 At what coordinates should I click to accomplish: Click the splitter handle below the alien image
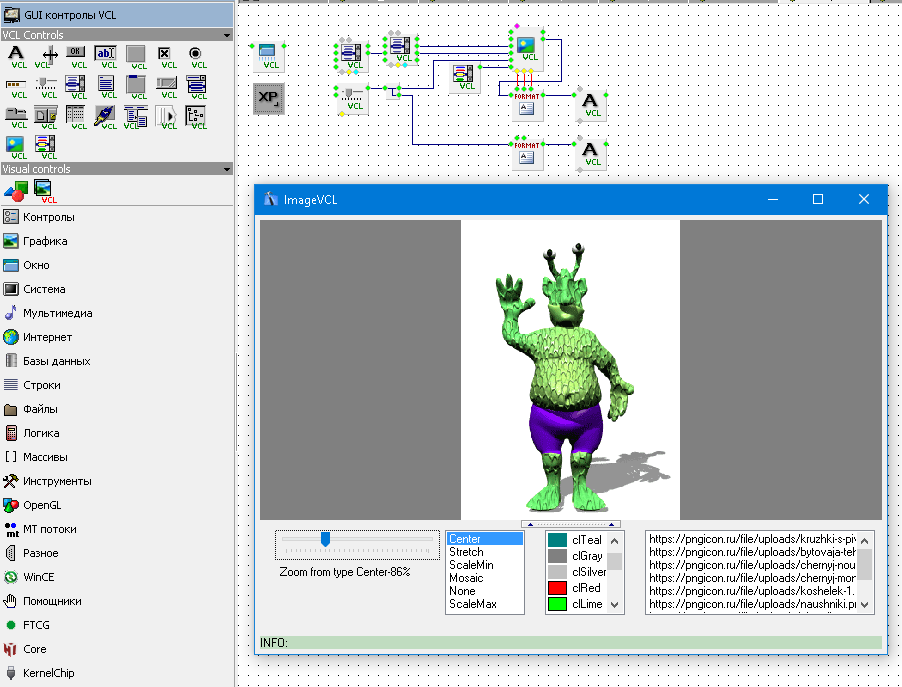(571, 524)
